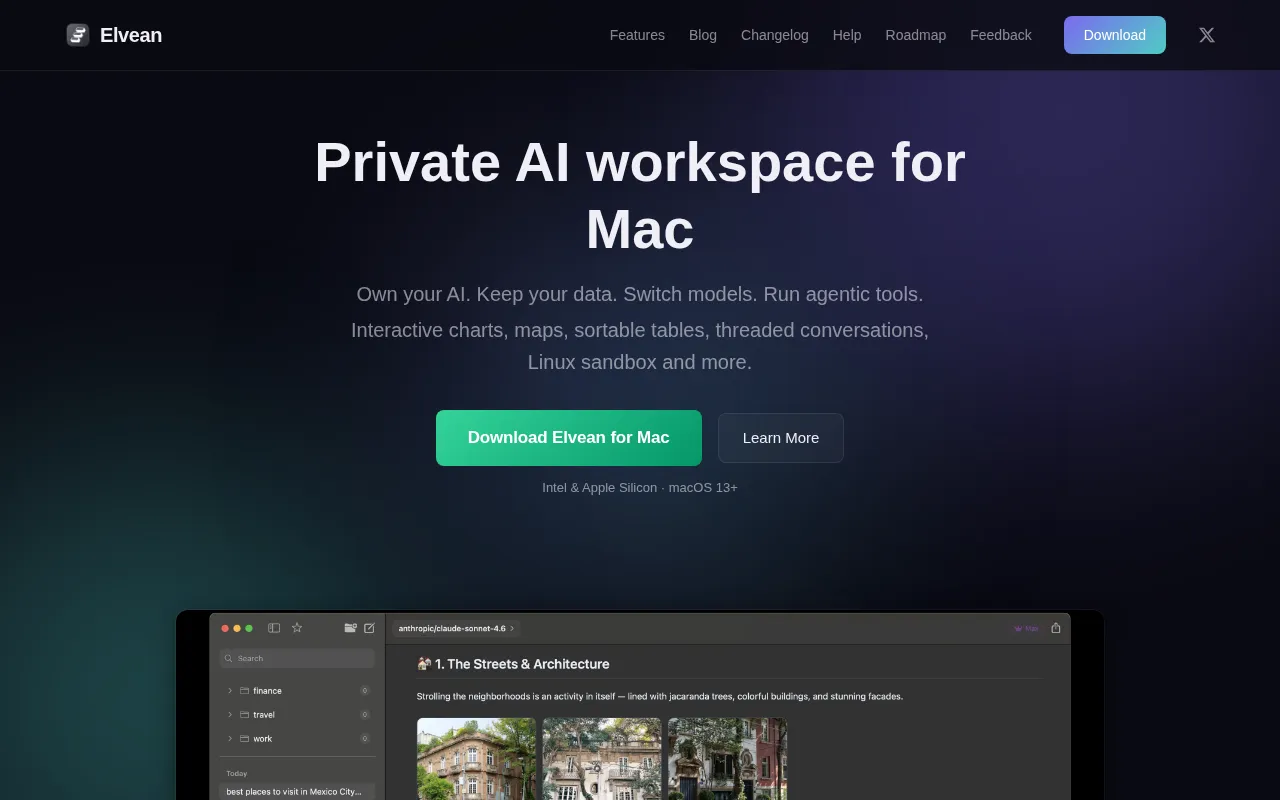Image resolution: width=1280 pixels, height=800 pixels.
Task: Click the compose new chat icon
Action: (x=369, y=628)
